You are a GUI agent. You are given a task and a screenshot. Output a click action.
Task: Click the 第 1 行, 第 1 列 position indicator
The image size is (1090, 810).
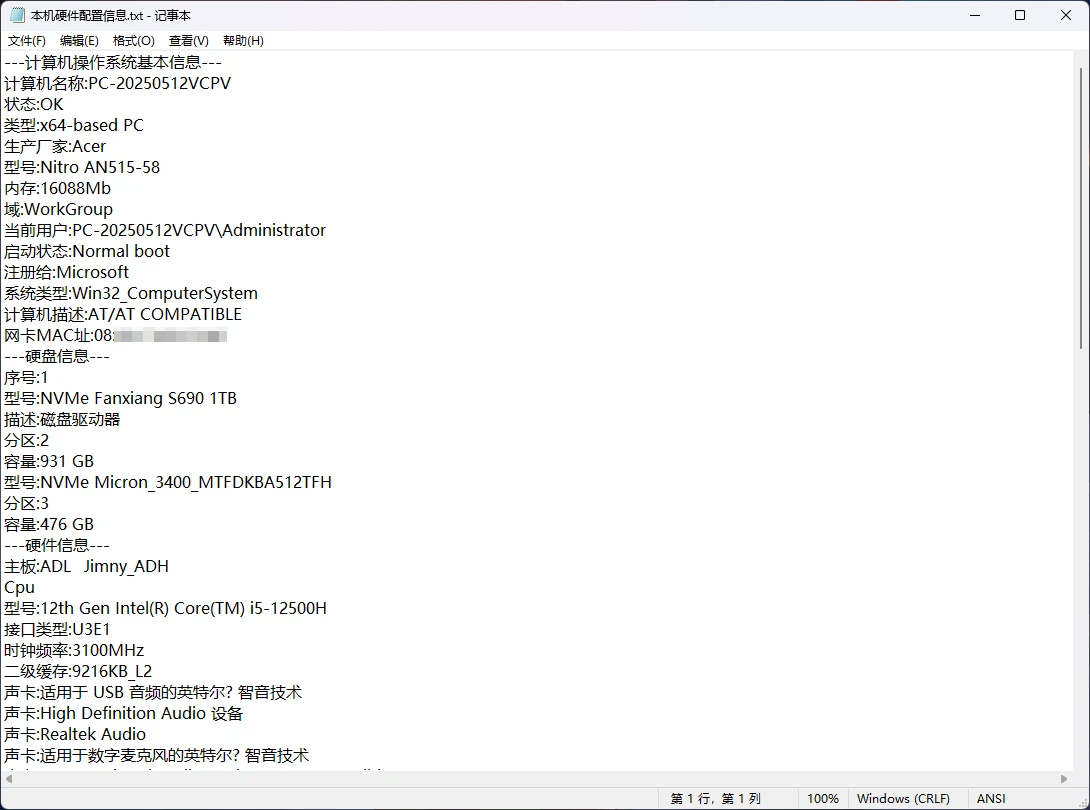point(715,799)
